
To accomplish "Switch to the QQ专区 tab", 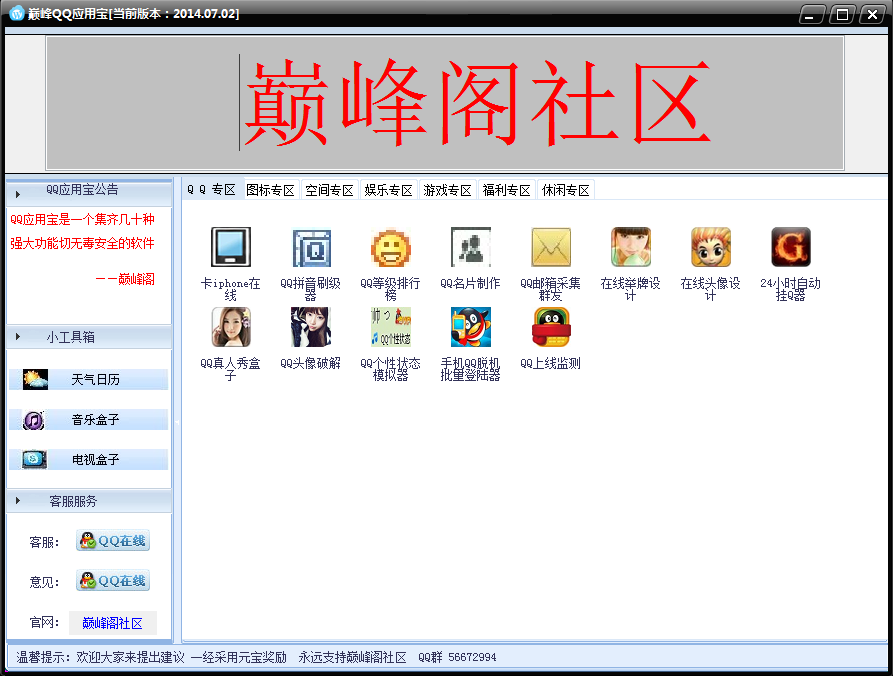I will click(211, 190).
